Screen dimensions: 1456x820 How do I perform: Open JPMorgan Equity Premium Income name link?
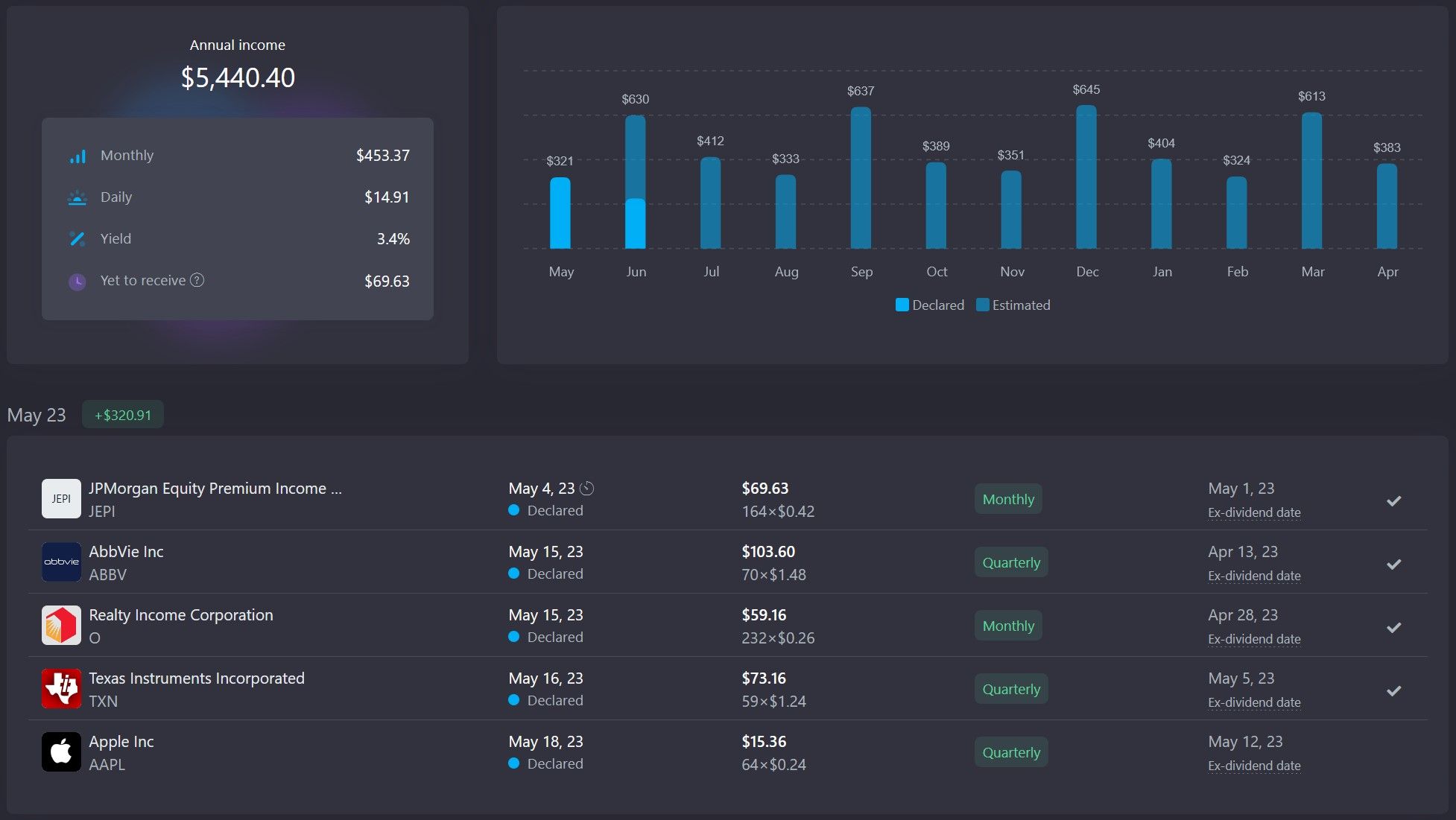215,489
